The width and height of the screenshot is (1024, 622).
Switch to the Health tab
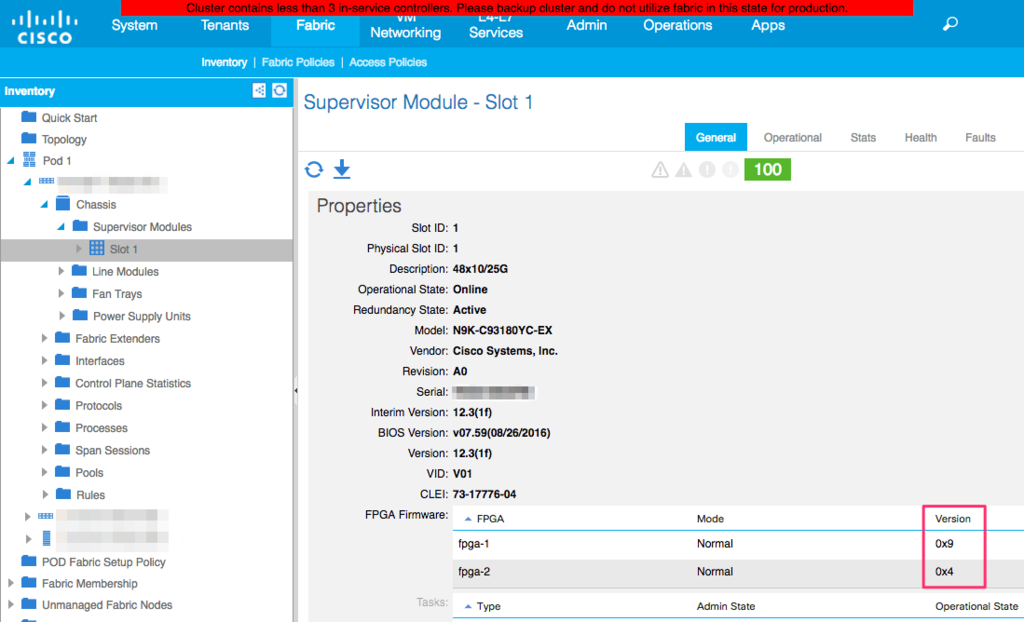920,137
